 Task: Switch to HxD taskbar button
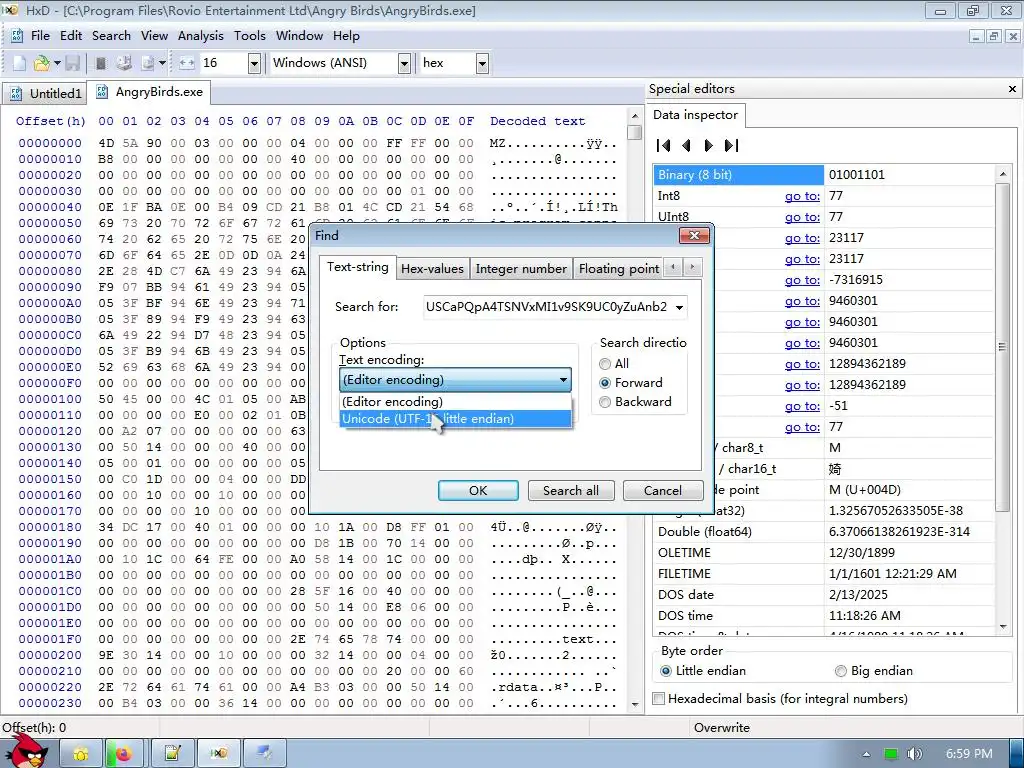pos(219,754)
